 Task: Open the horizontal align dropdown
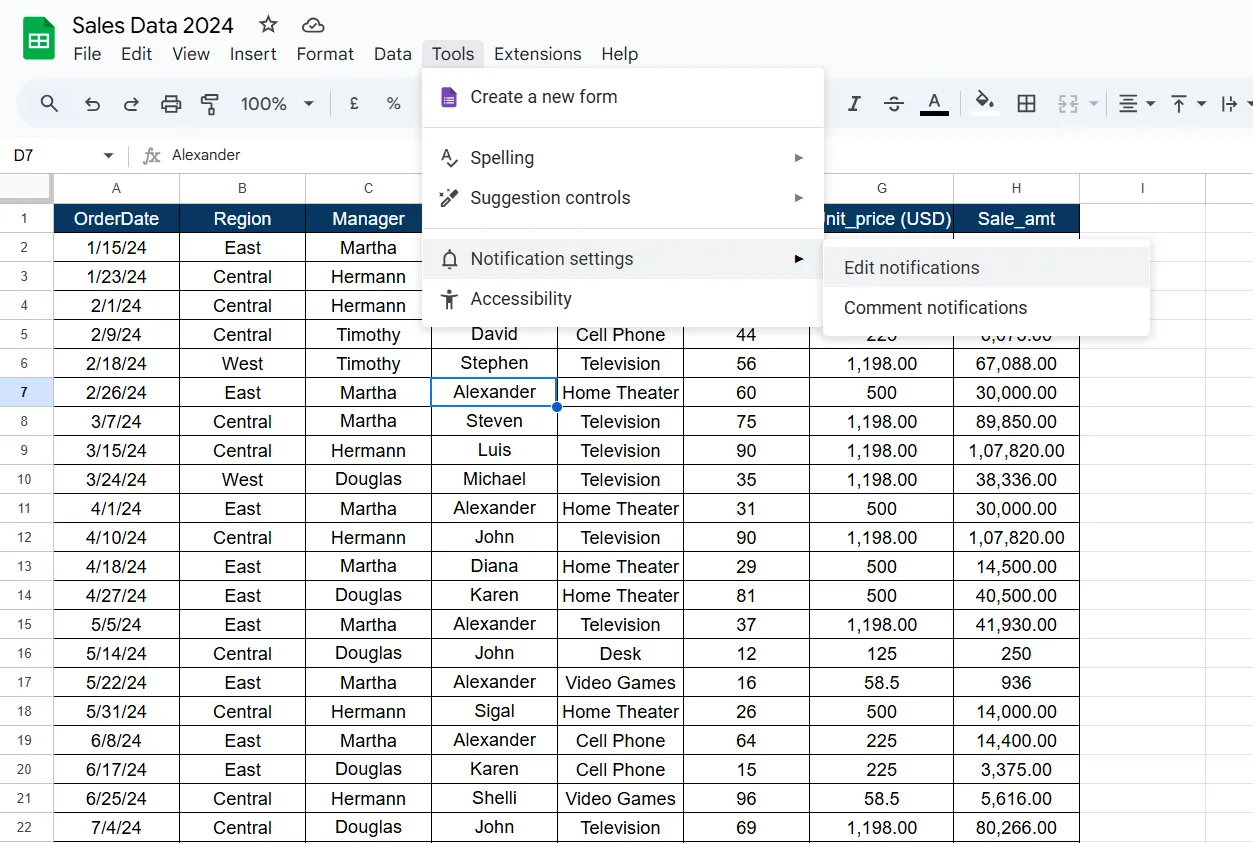click(x=1136, y=104)
